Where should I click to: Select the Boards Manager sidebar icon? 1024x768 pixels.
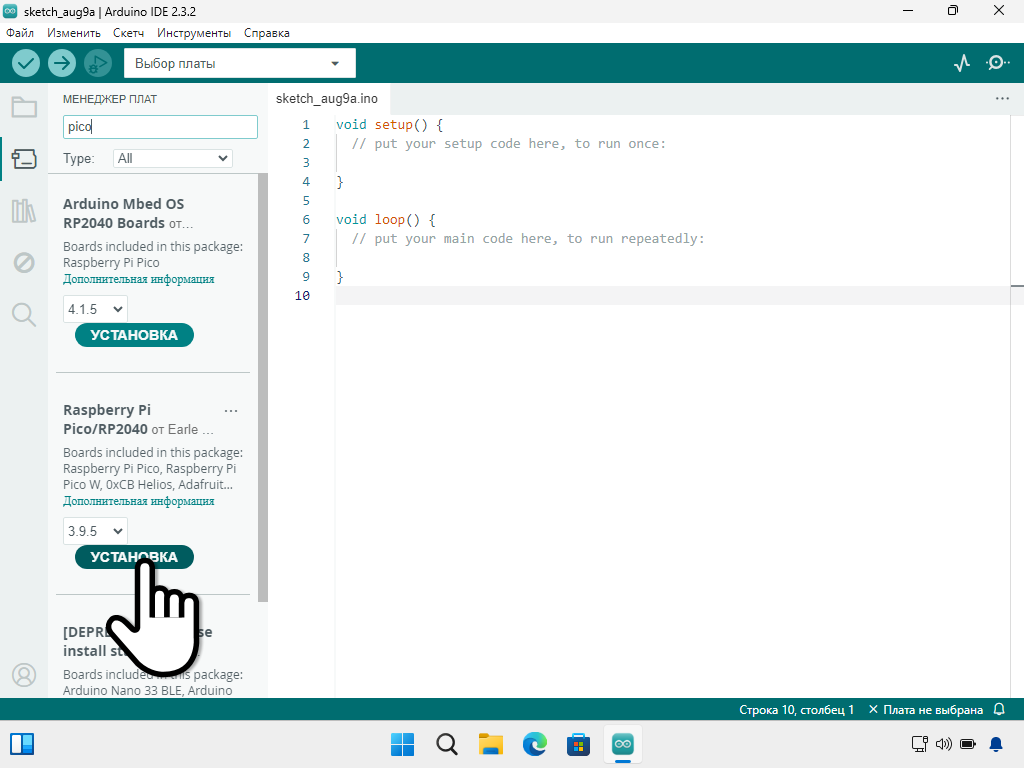coord(24,159)
